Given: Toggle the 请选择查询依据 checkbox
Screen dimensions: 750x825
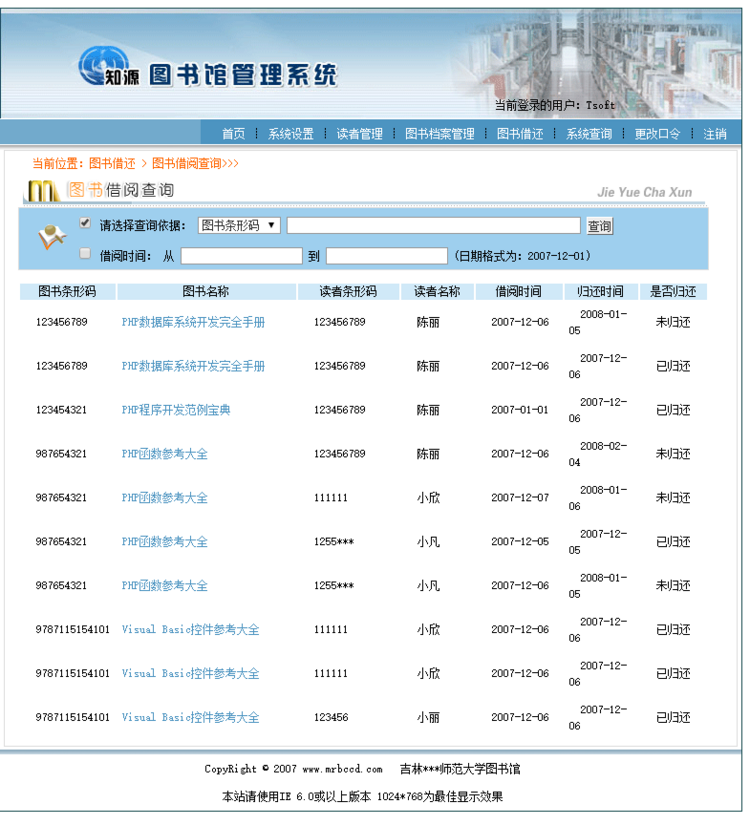Looking at the screenshot, I should (85, 223).
